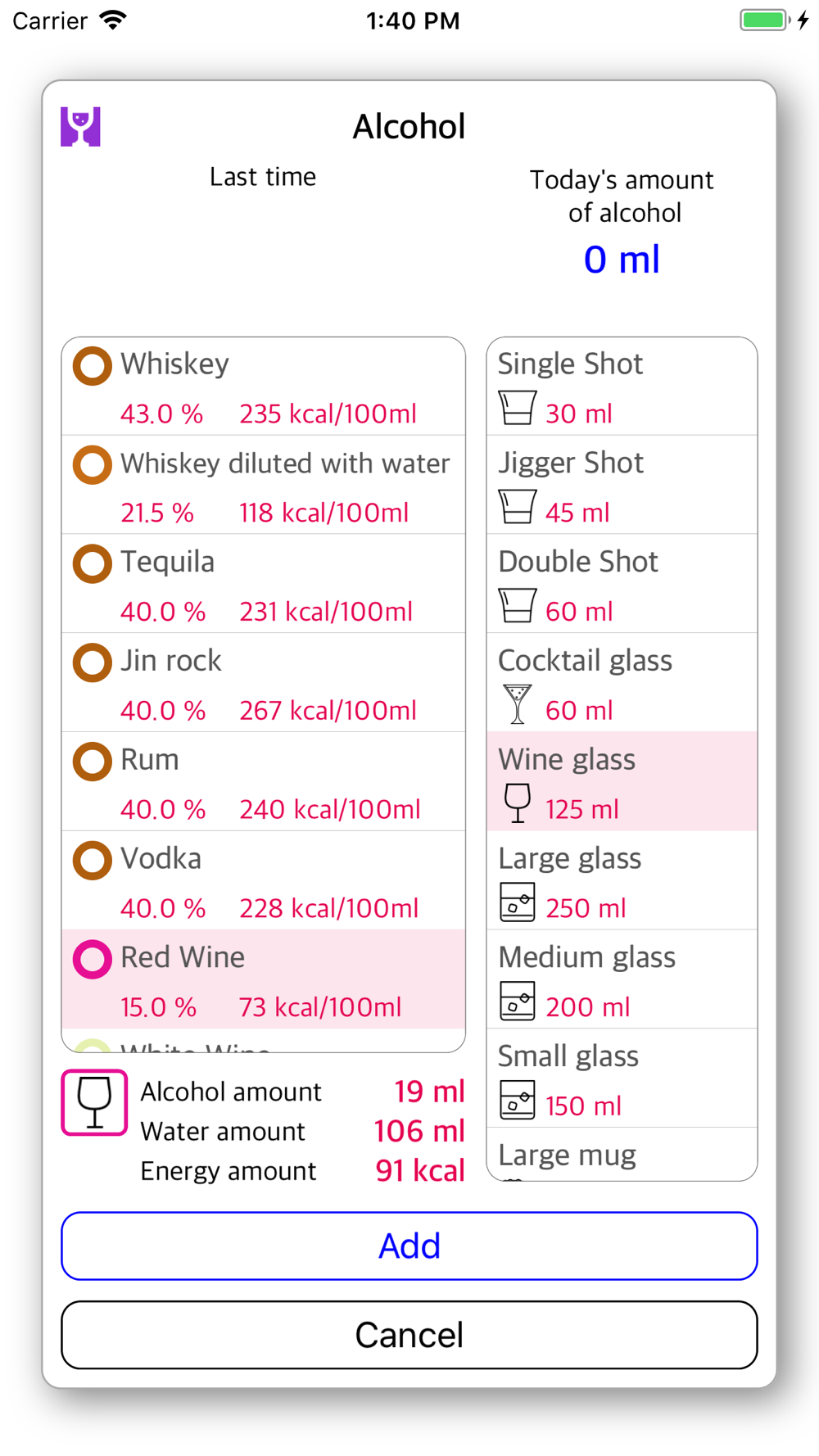Select the Single Shot glass icon

(x=518, y=408)
